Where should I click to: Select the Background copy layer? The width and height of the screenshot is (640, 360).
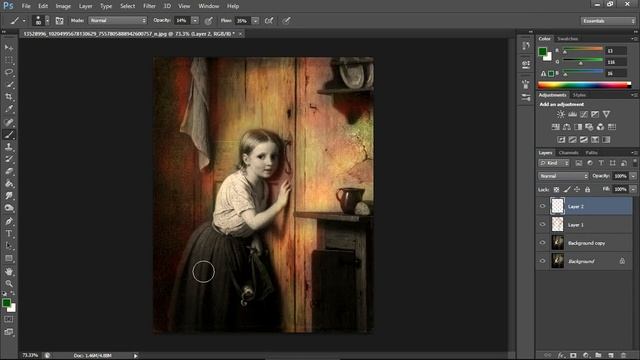tap(584, 243)
